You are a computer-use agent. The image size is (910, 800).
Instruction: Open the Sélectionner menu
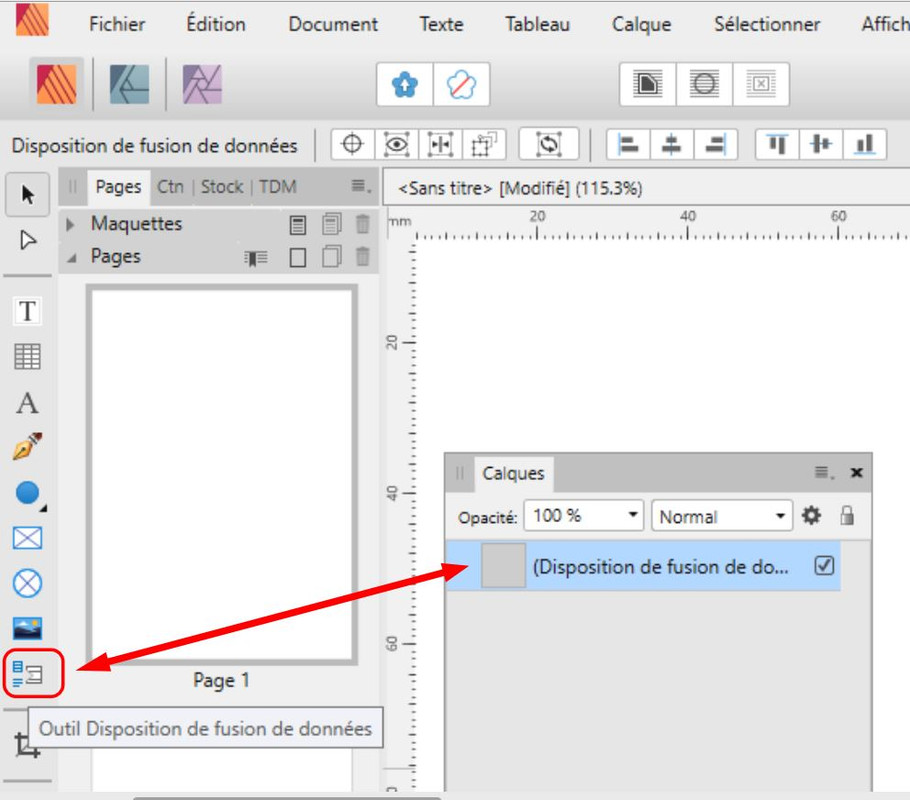click(767, 24)
